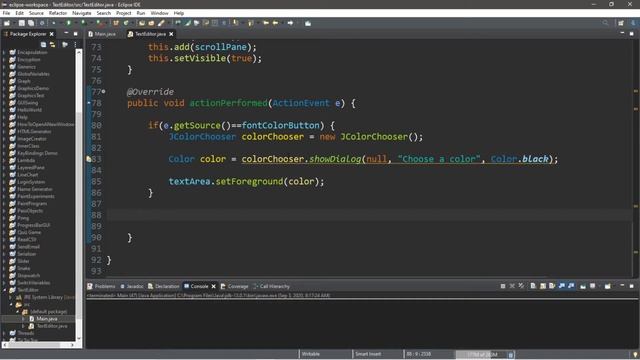640x360 pixels.
Task: Switch to the Javadoc tab
Action: pyautogui.click(x=132, y=287)
